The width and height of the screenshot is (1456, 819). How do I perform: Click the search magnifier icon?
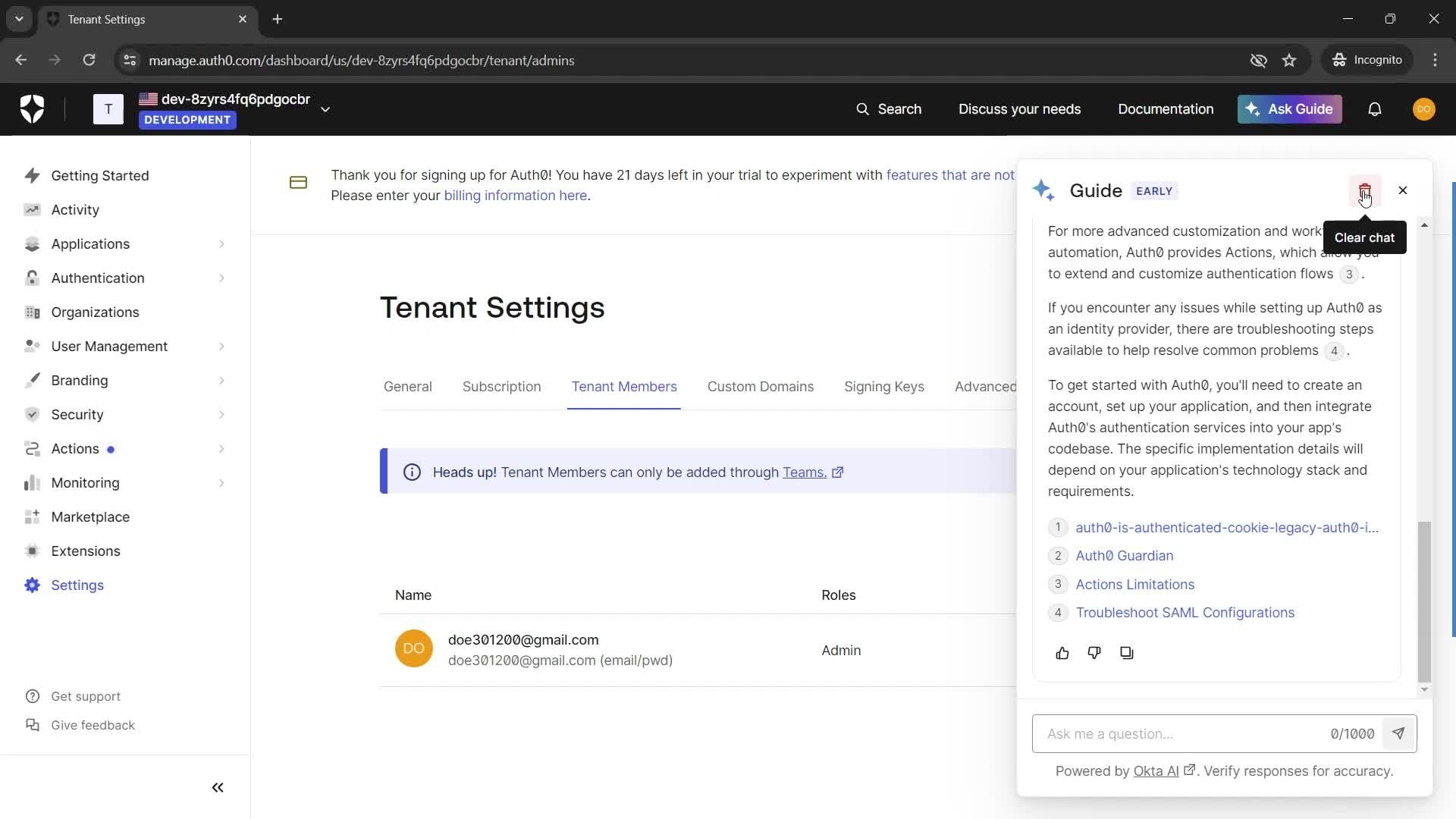tap(862, 109)
